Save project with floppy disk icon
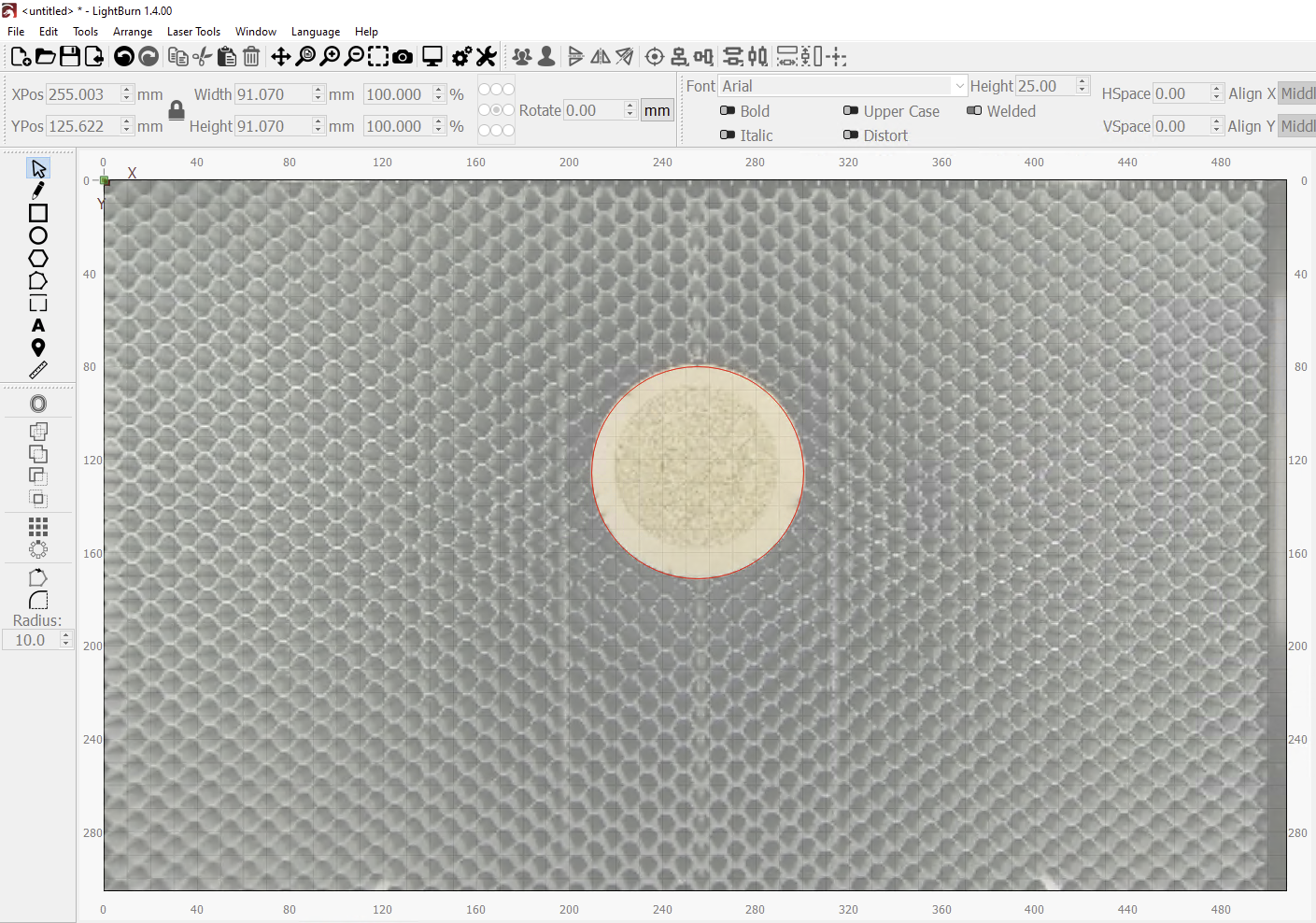This screenshot has width=1316, height=923. [70, 57]
